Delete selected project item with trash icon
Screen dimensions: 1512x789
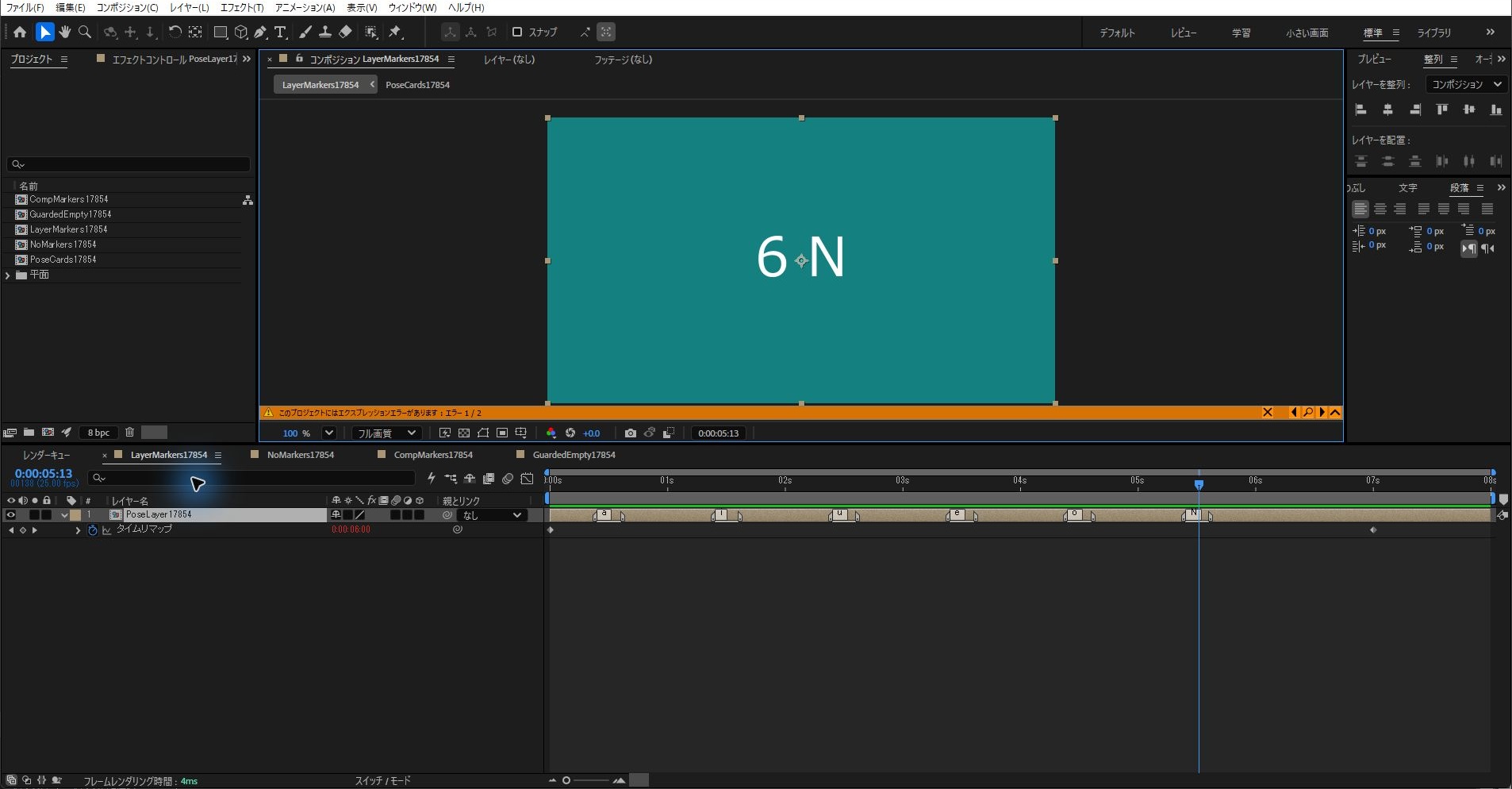[130, 433]
